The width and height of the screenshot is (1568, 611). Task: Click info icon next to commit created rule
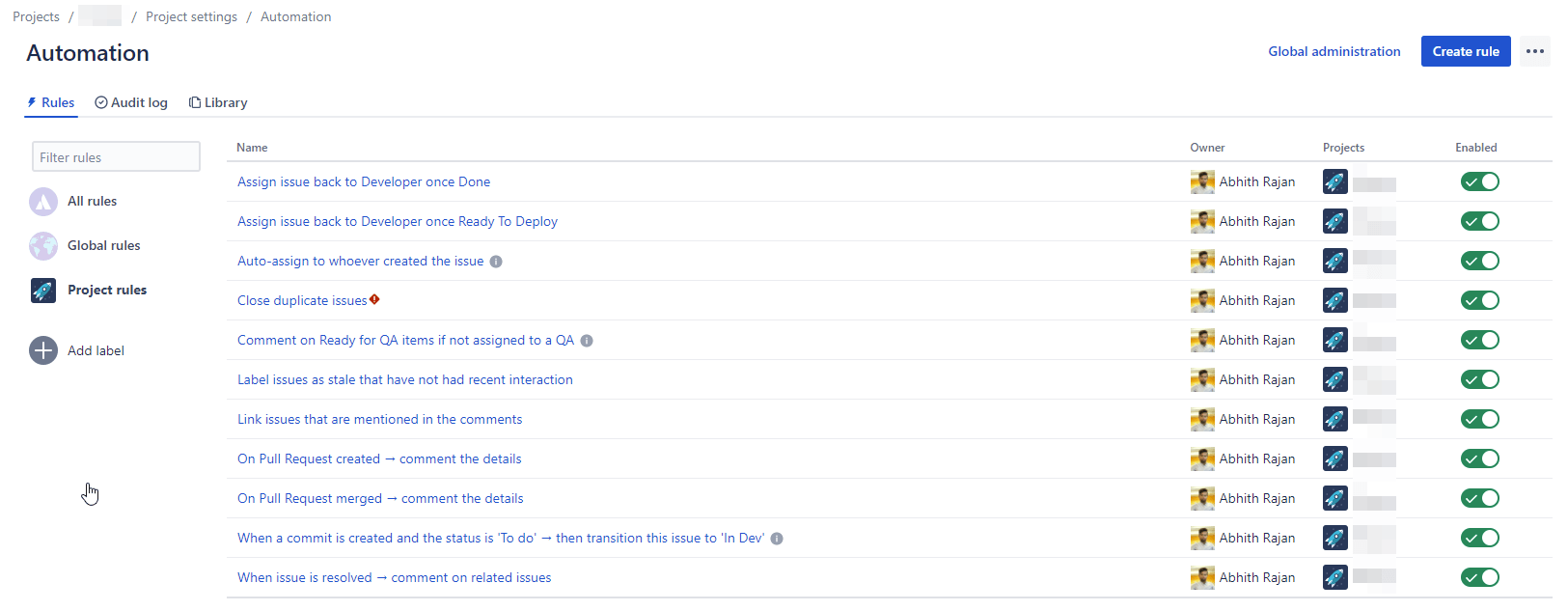point(777,539)
